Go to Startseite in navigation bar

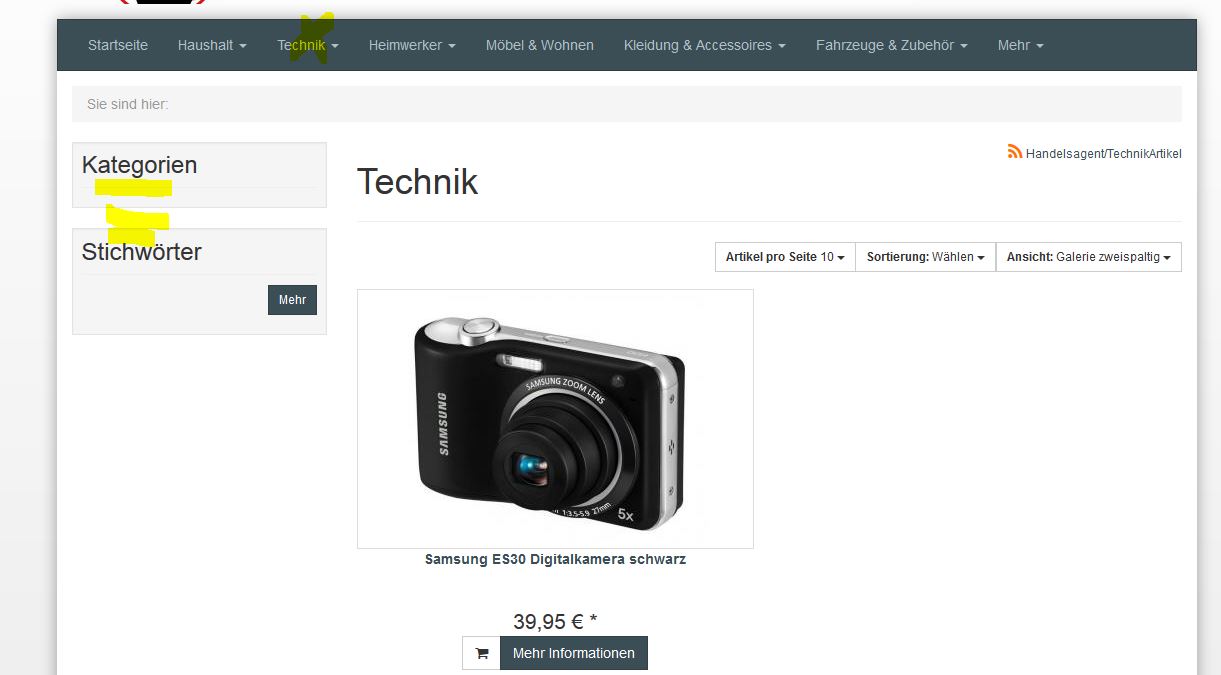118,45
